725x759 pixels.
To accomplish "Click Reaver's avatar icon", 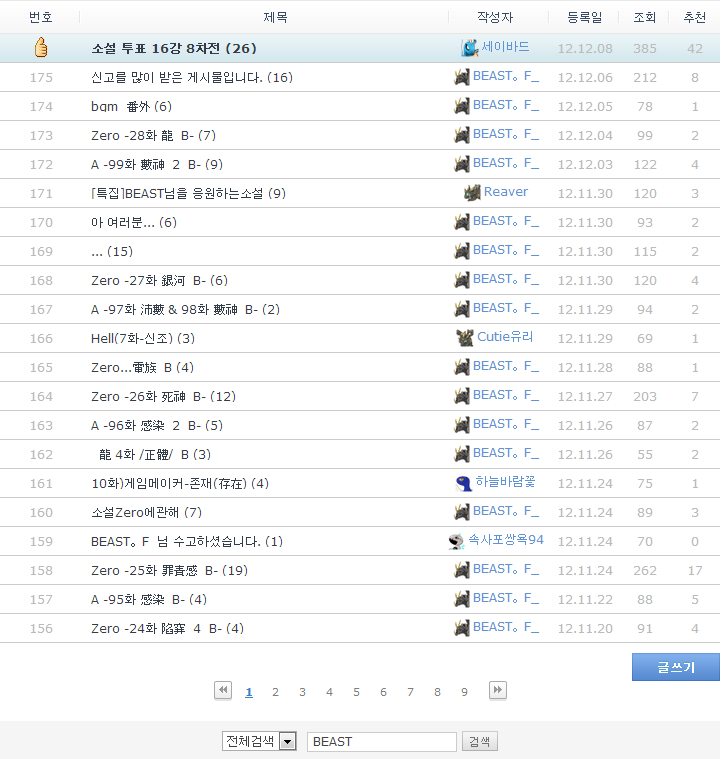I will pos(472,192).
